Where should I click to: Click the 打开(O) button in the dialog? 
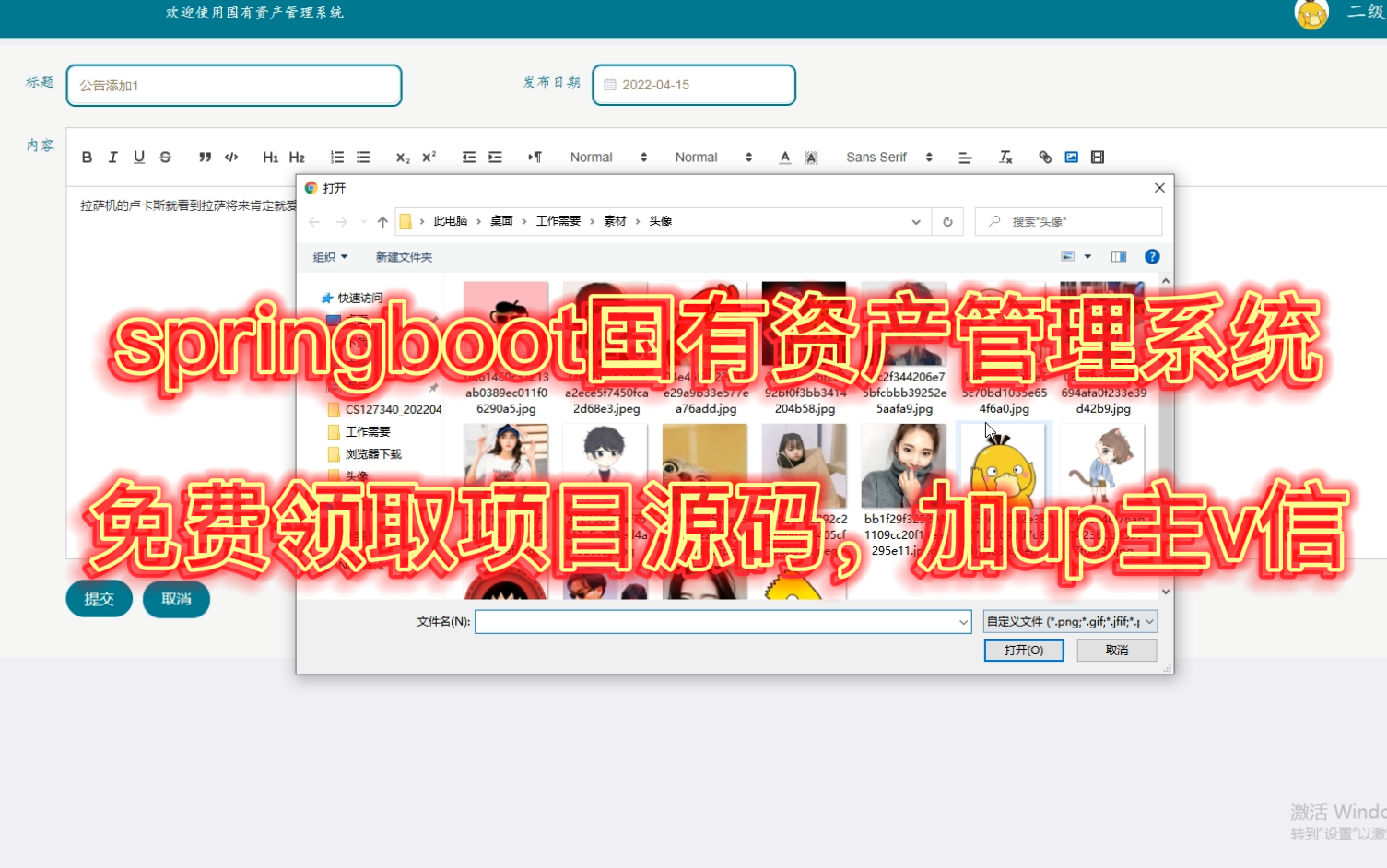[1023, 650]
